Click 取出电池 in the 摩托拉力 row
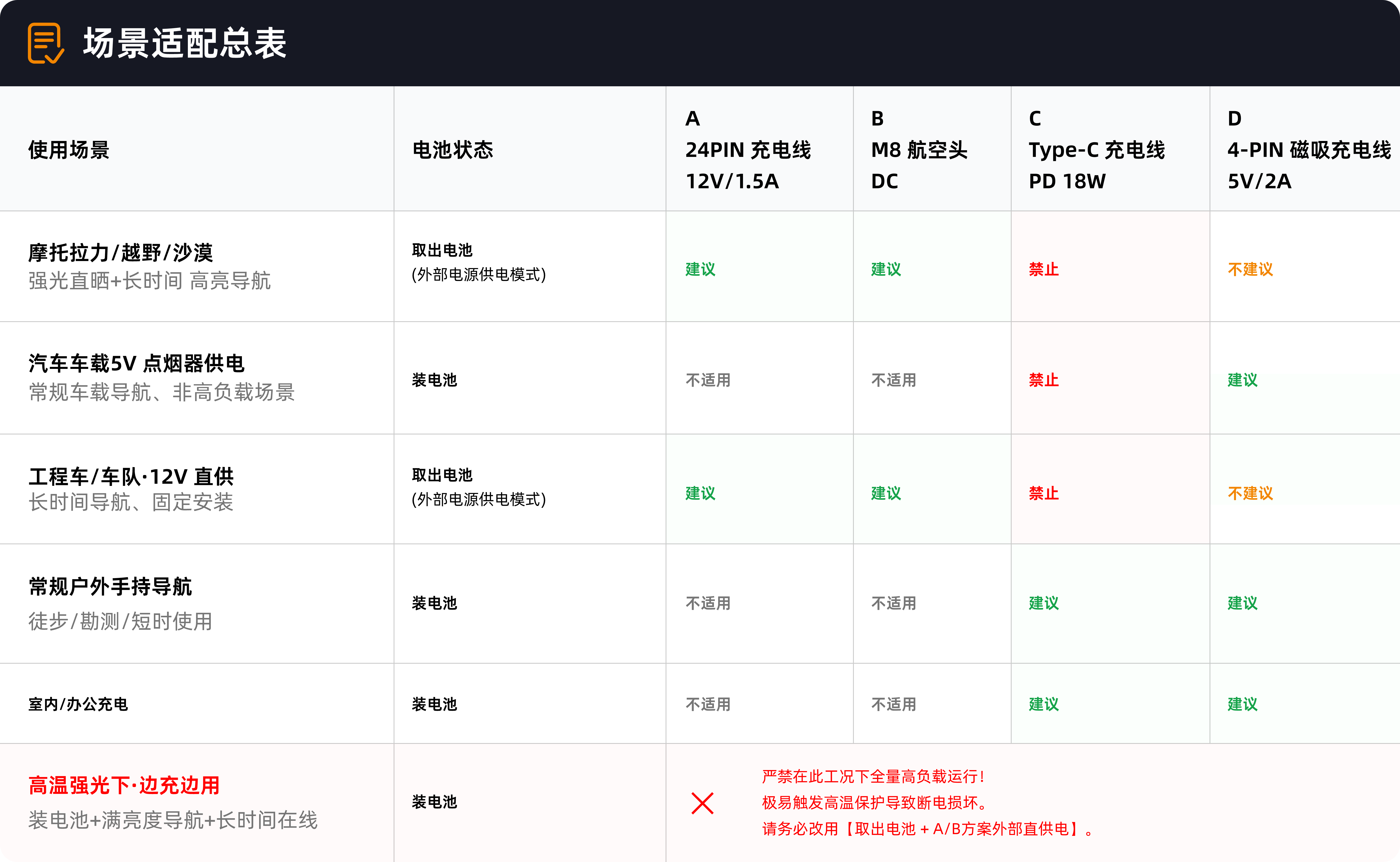Image resolution: width=1400 pixels, height=862 pixels. coord(442,250)
